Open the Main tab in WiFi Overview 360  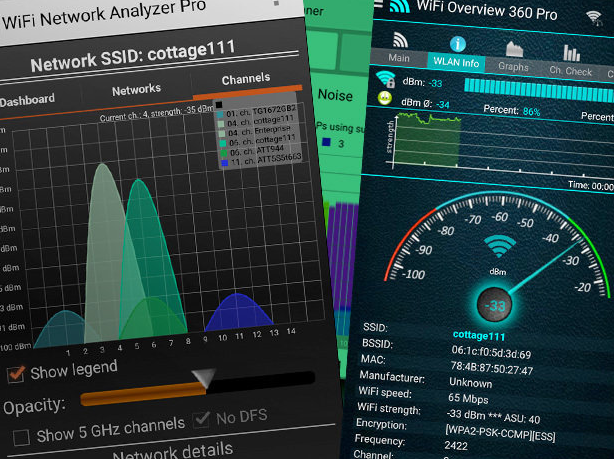pos(399,58)
